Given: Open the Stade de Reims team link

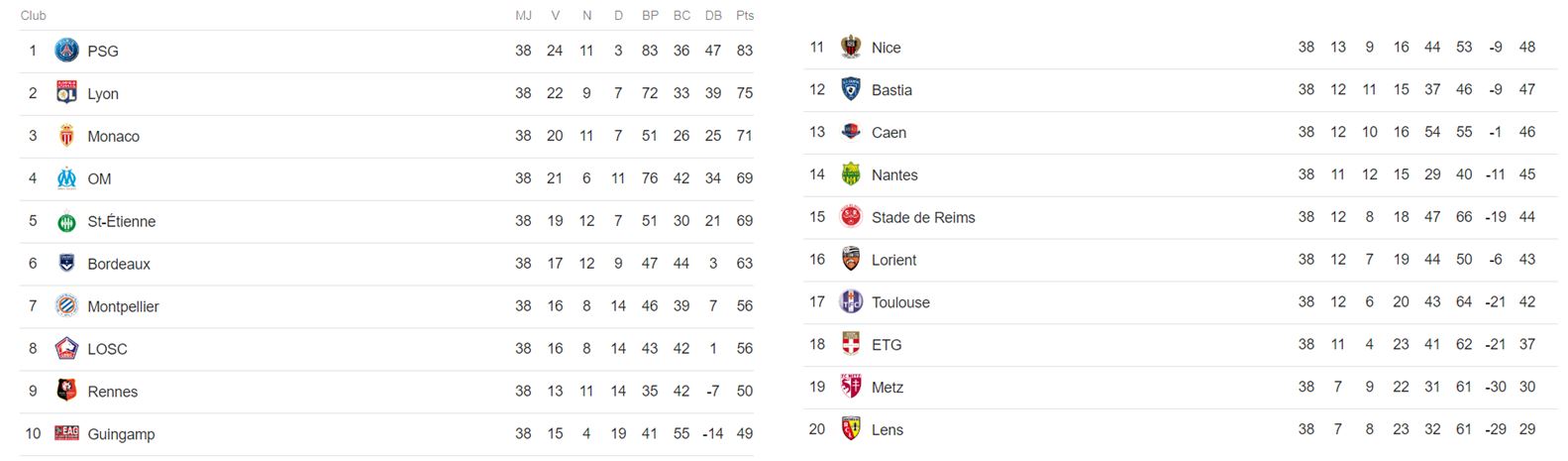Looking at the screenshot, I should [923, 217].
